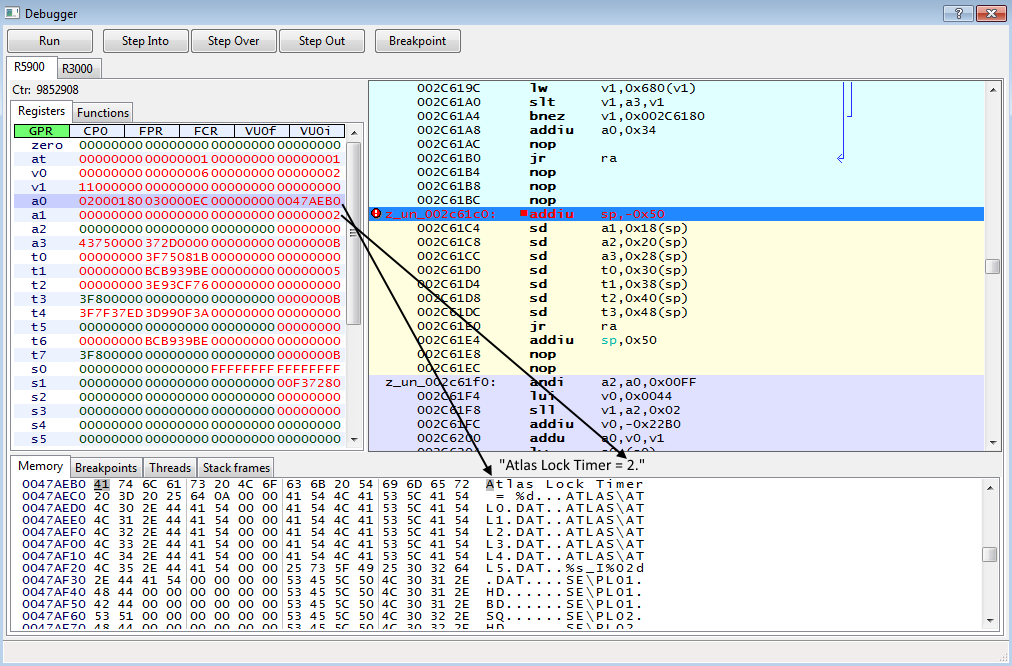The height and width of the screenshot is (666, 1012).
Task: Open the CP0 registers tab
Action: click(94, 130)
